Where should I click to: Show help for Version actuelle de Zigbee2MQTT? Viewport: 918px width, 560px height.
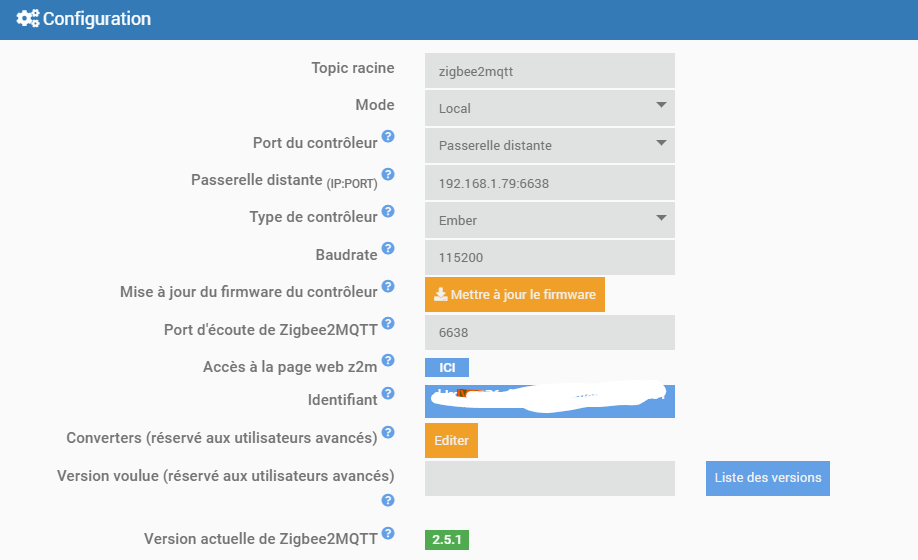click(388, 533)
